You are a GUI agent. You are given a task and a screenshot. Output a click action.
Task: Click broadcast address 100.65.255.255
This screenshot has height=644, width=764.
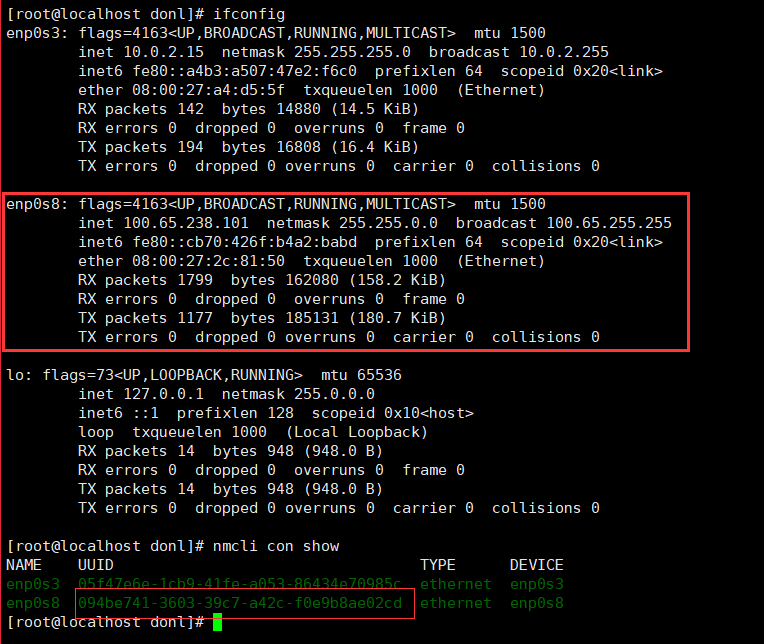[609, 223]
